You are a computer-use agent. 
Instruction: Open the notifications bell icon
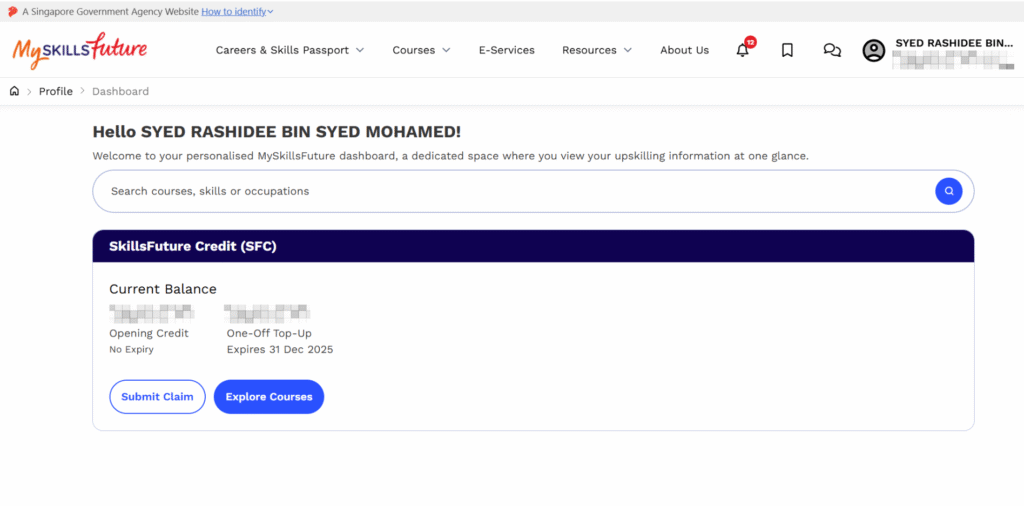coord(742,50)
